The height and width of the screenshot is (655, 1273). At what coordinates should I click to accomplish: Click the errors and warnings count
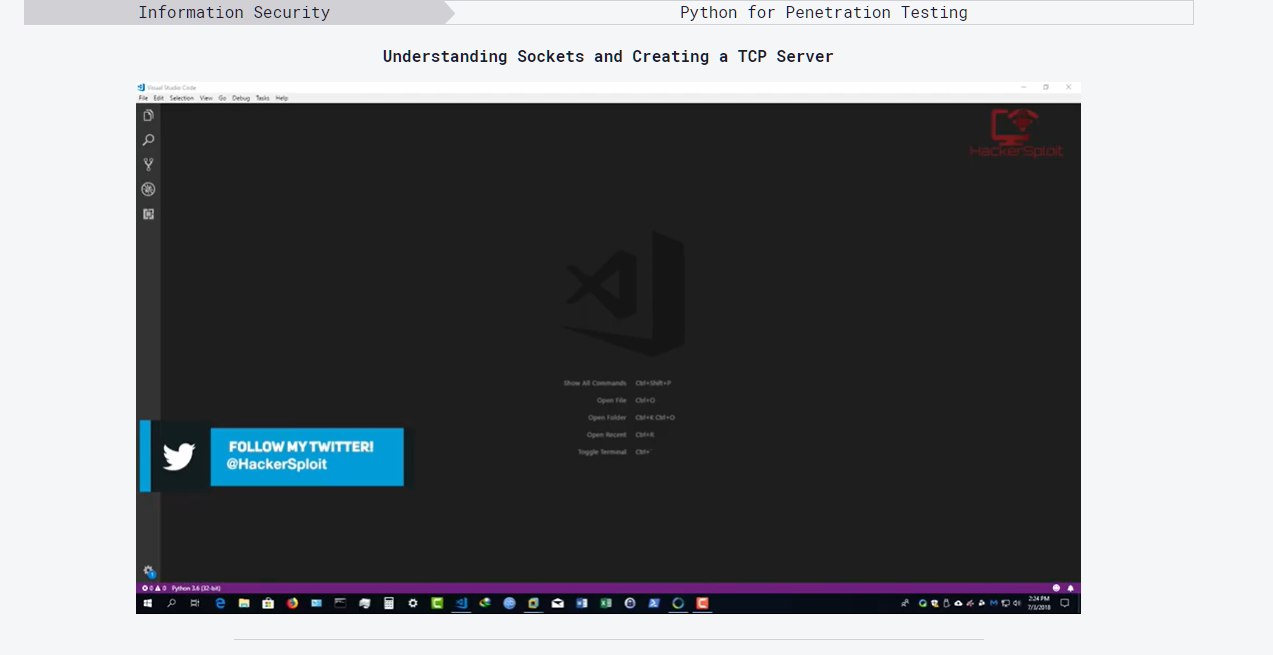click(153, 588)
